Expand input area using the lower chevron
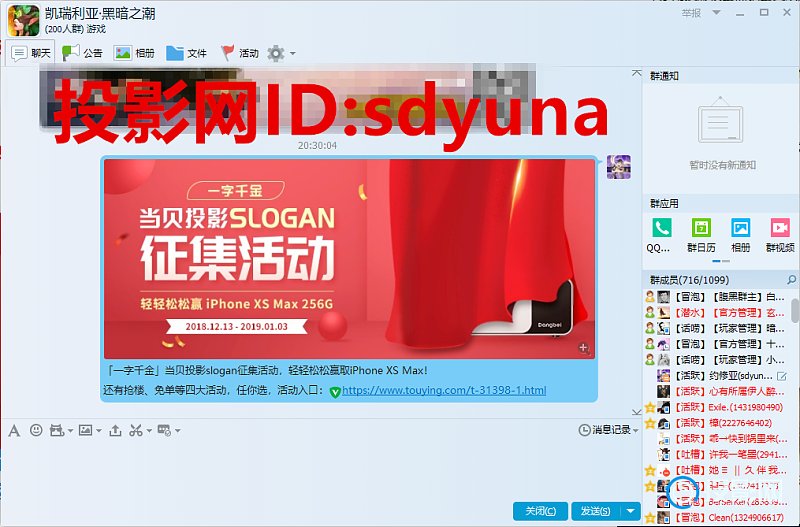This screenshot has width=800, height=527. (x=636, y=412)
